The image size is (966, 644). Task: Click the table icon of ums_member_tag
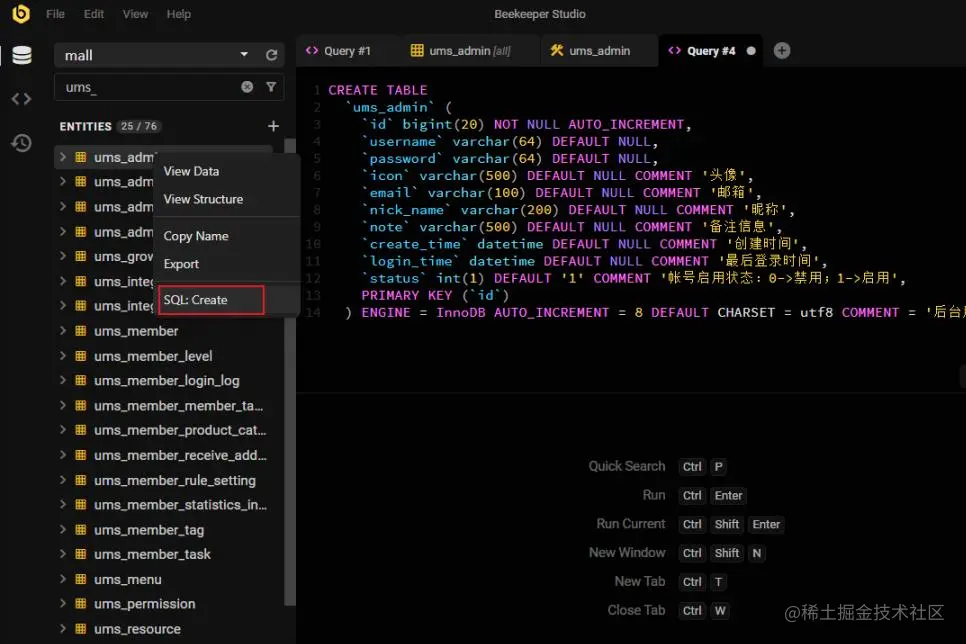click(81, 530)
